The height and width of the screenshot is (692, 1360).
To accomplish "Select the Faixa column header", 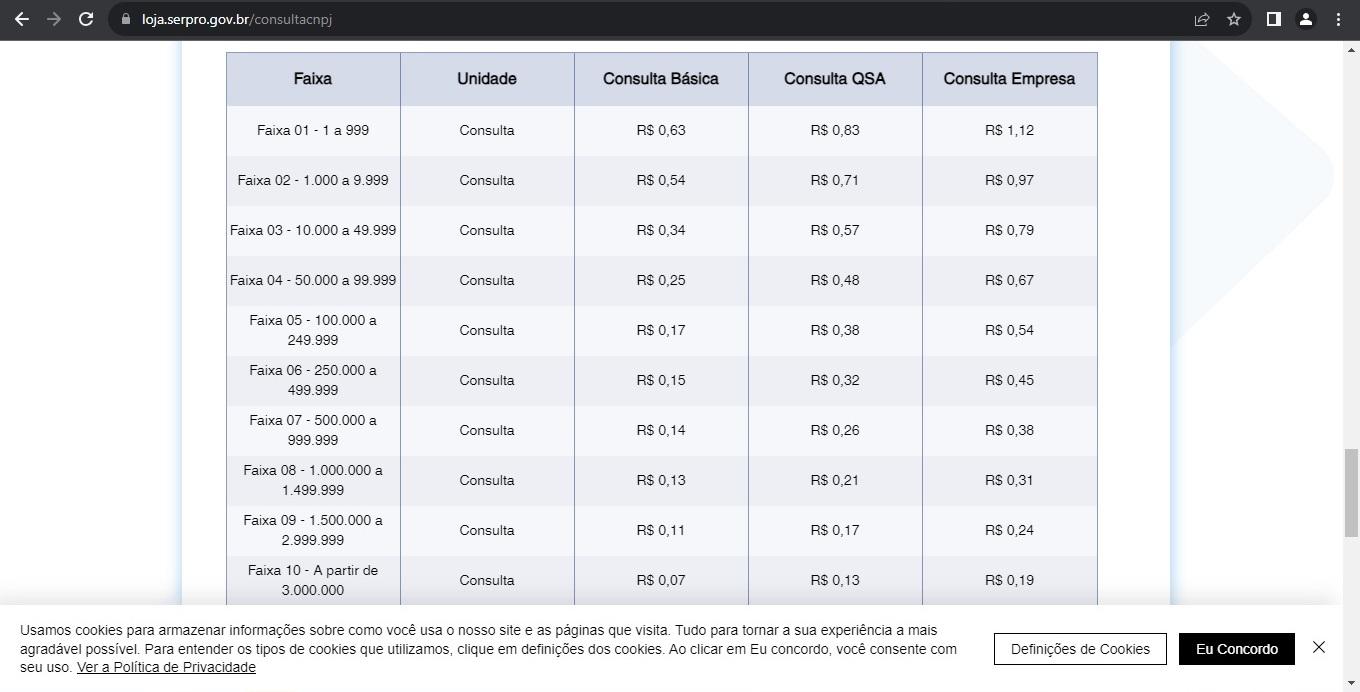I will pyautogui.click(x=313, y=79).
